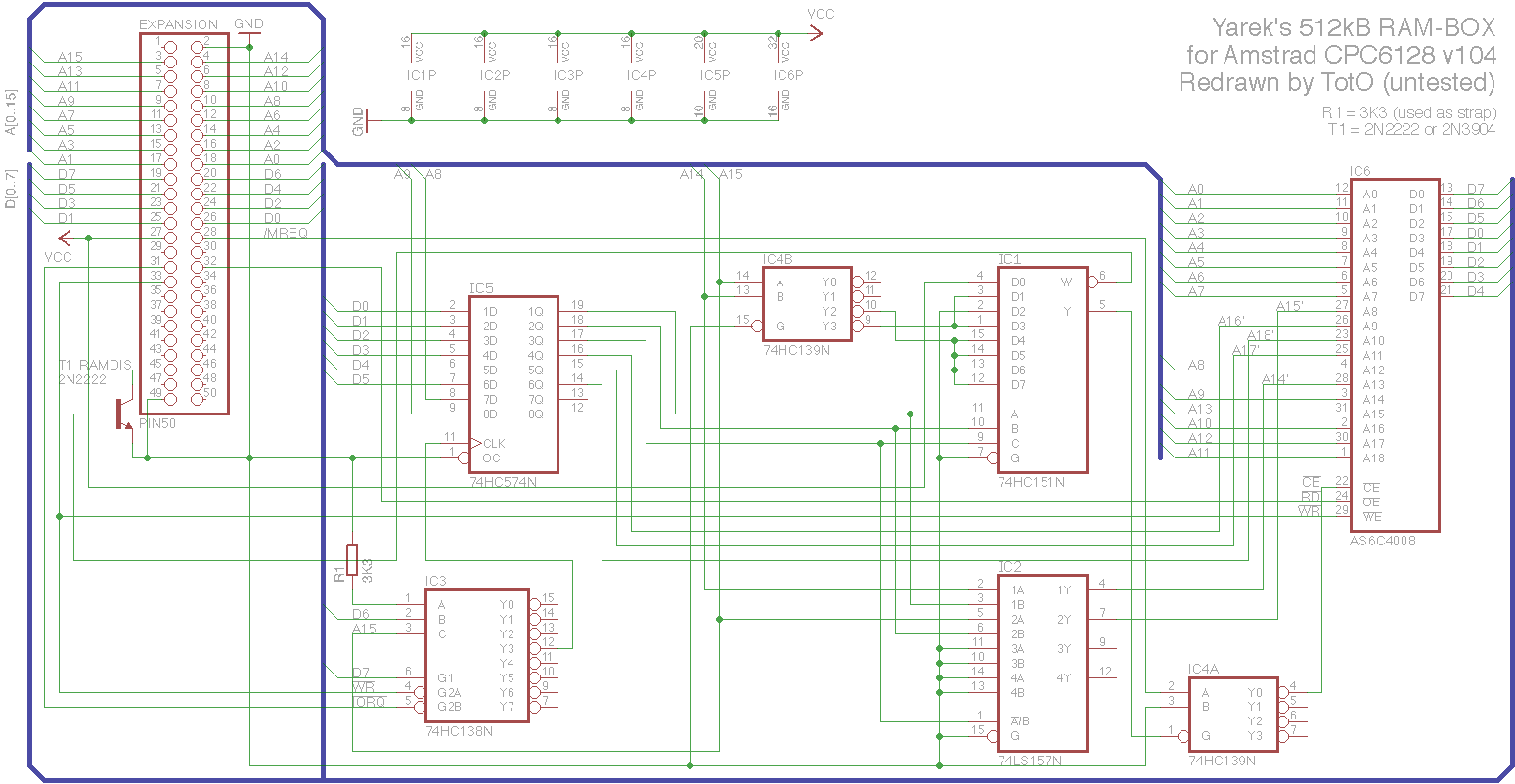
Task: Select the D[0..7] bus label
Action: pos(11,189)
